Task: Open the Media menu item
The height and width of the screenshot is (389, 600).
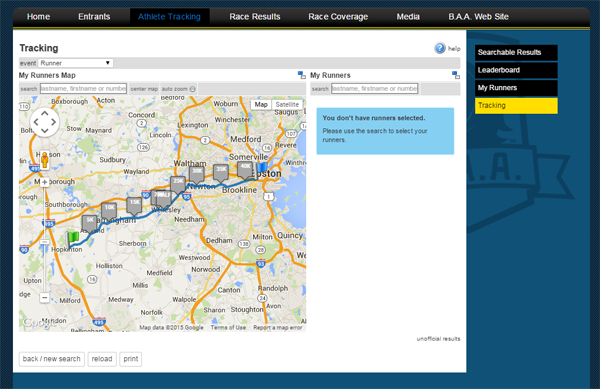Action: (x=408, y=17)
